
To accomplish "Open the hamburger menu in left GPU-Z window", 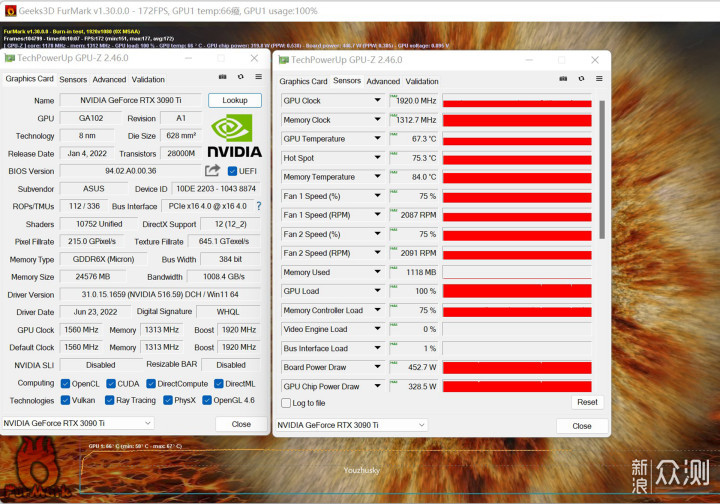I will 259,77.
